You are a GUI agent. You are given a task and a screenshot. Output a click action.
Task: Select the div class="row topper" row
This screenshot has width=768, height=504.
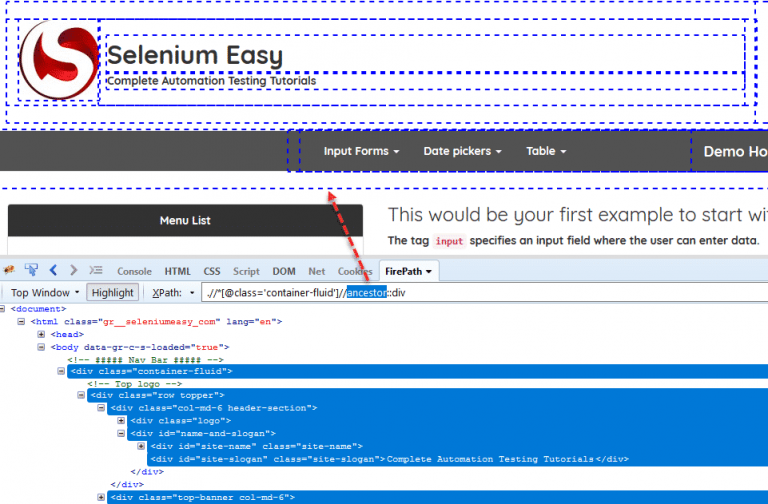click(x=428, y=395)
